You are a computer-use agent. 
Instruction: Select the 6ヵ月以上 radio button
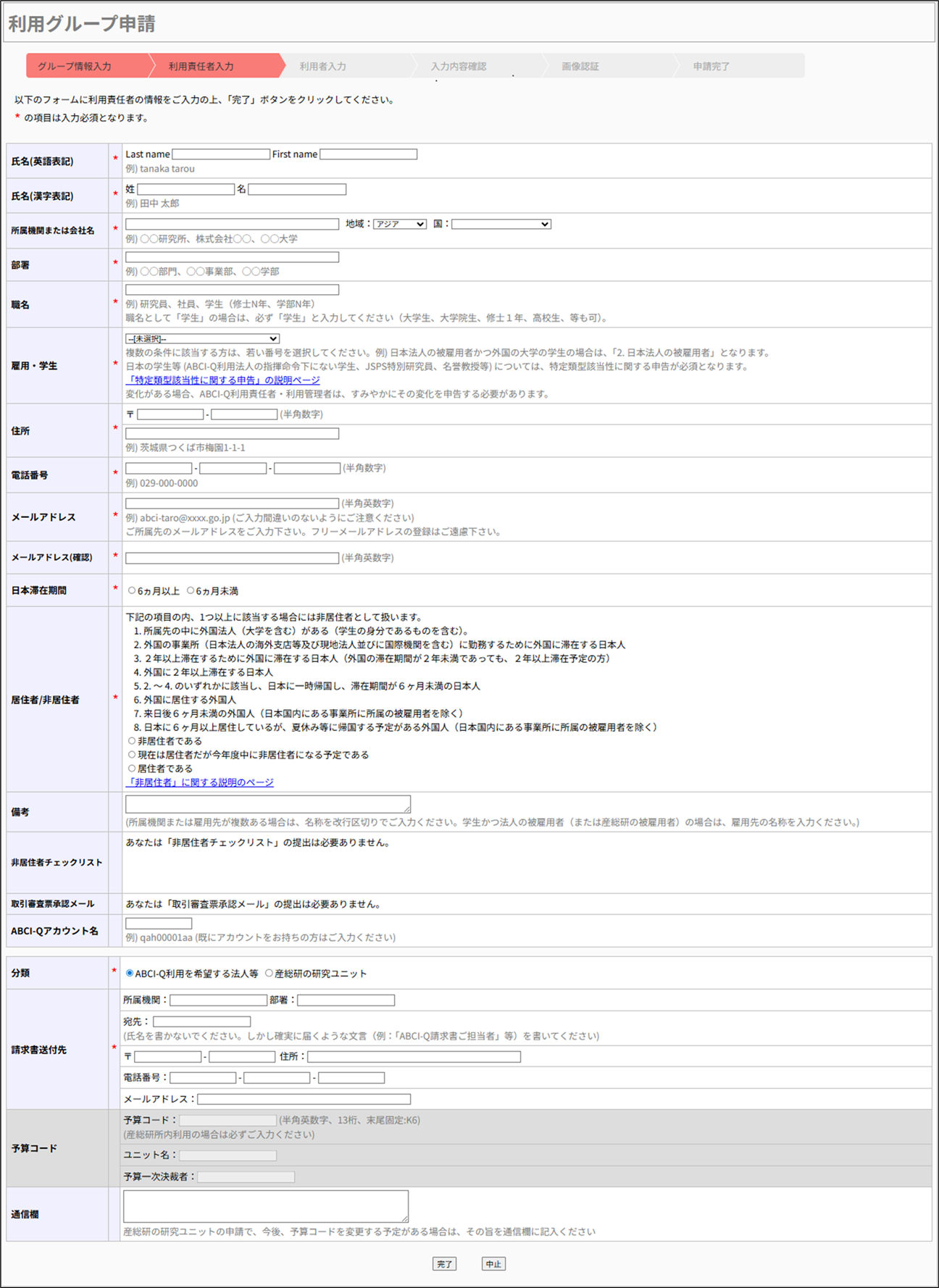[x=132, y=591]
